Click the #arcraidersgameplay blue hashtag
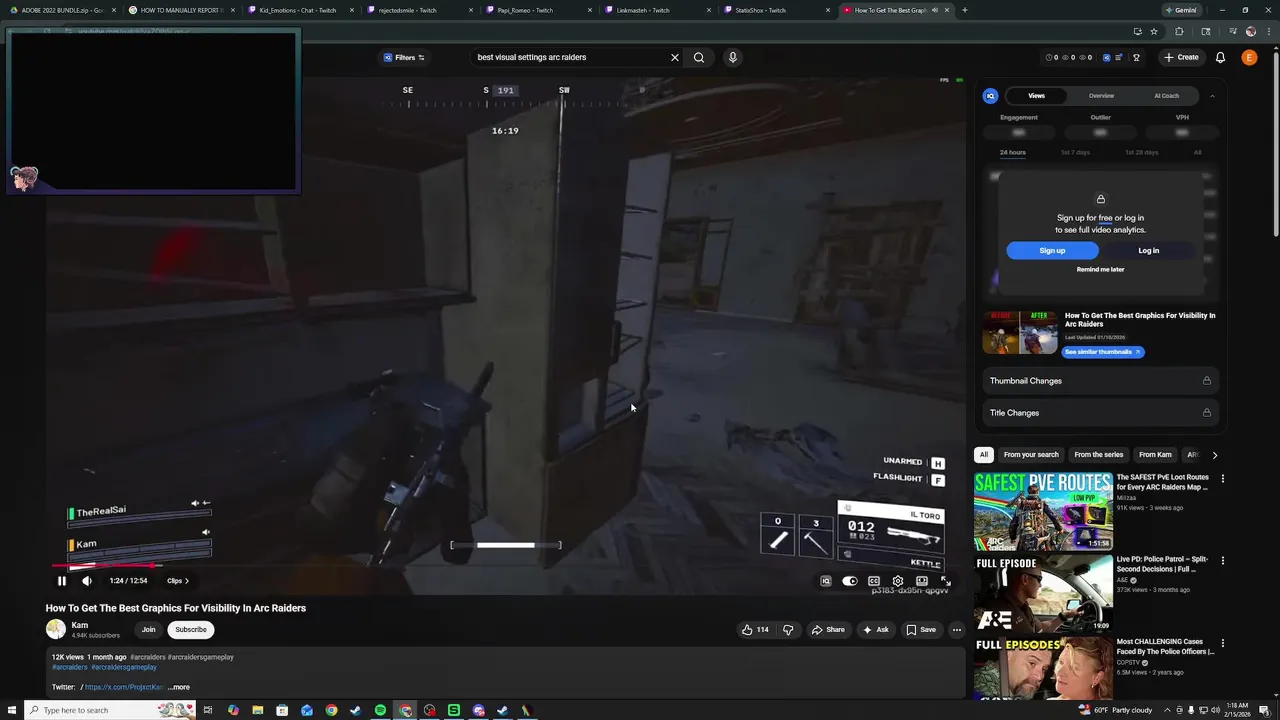The width and height of the screenshot is (1280, 720). pos(124,667)
